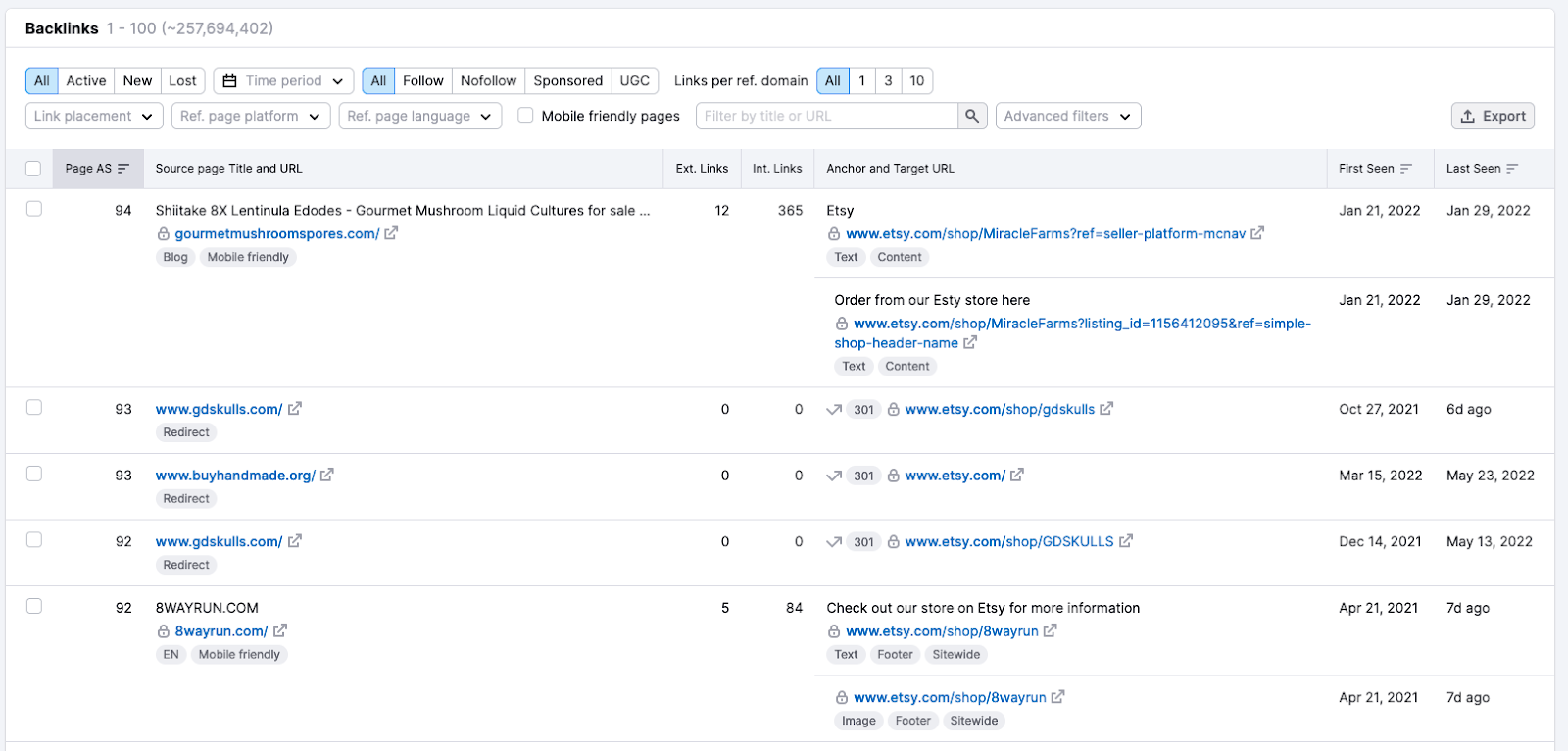Image resolution: width=1568 pixels, height=751 pixels.
Task: Click the calendar icon in Time period
Action: point(230,80)
